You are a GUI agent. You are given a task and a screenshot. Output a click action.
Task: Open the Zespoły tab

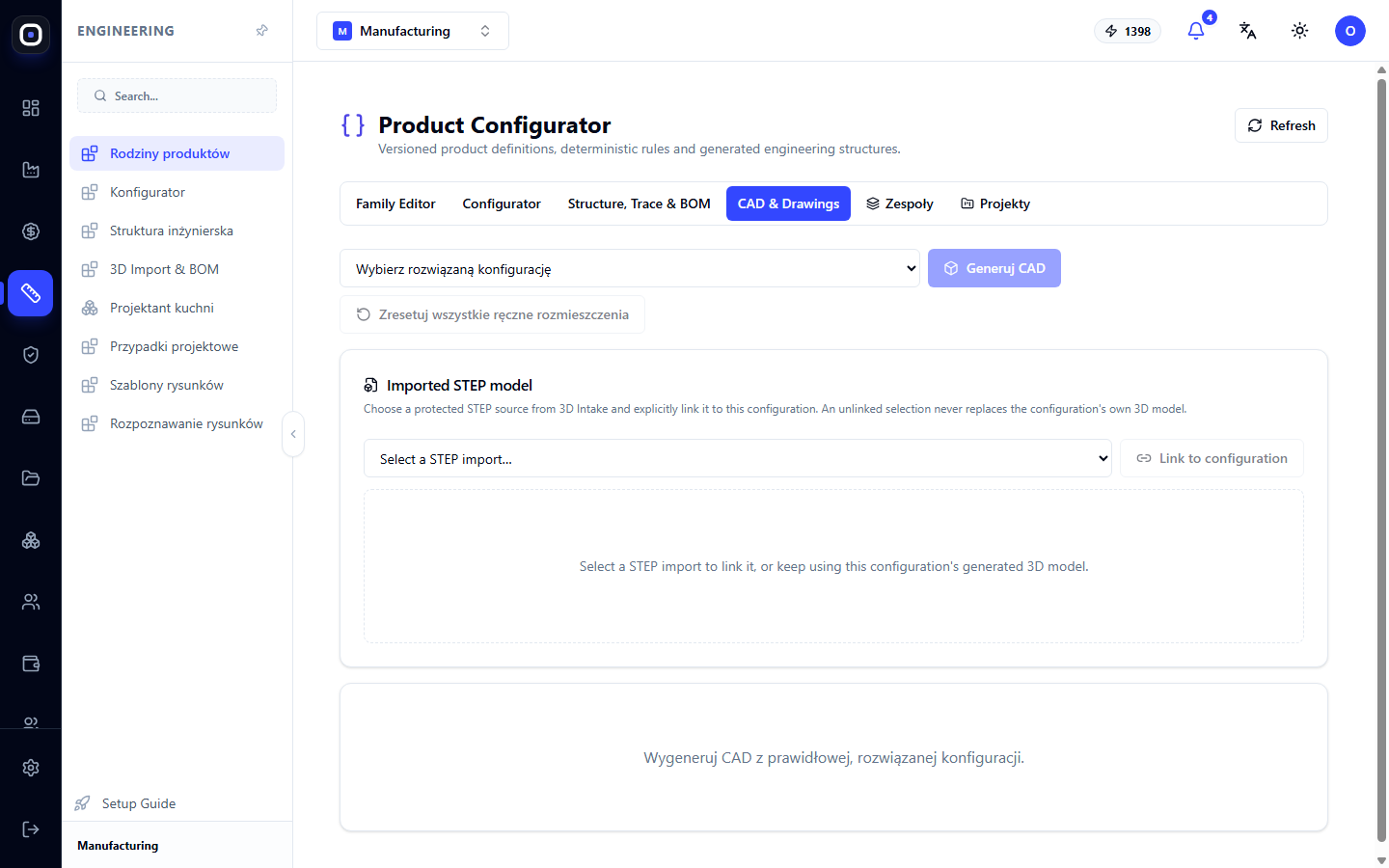click(900, 203)
